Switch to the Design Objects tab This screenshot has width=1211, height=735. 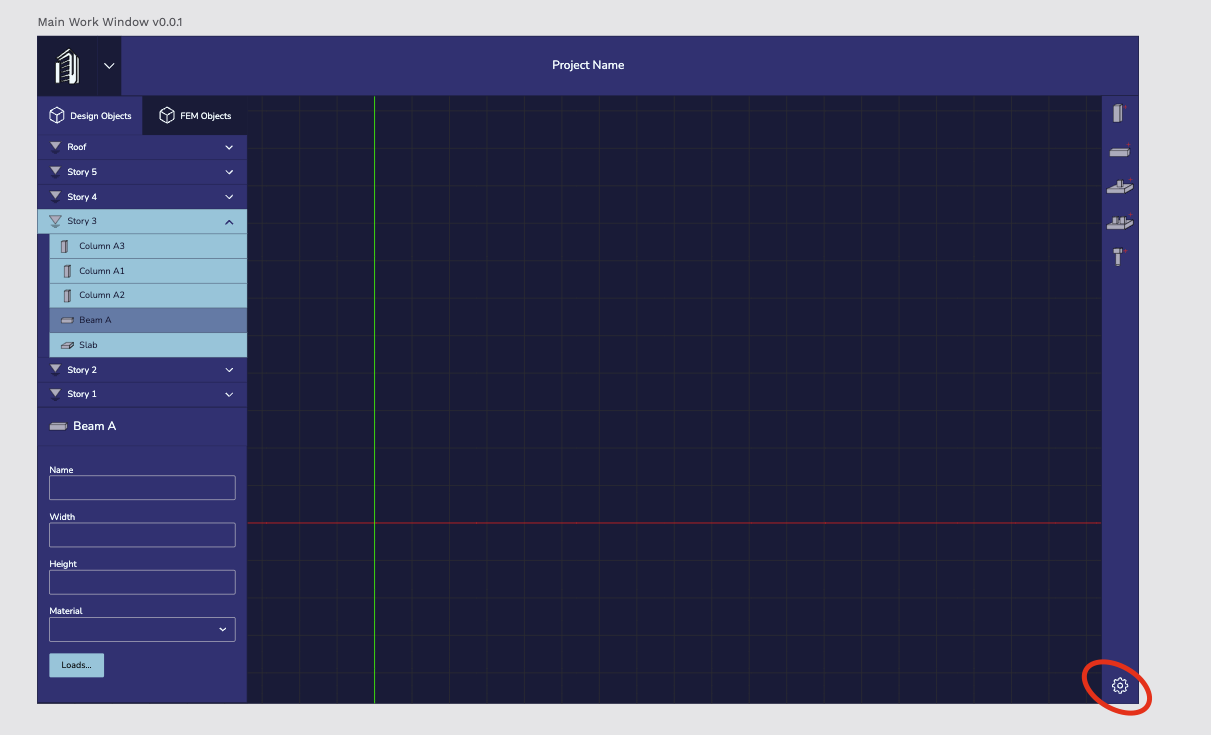90,116
